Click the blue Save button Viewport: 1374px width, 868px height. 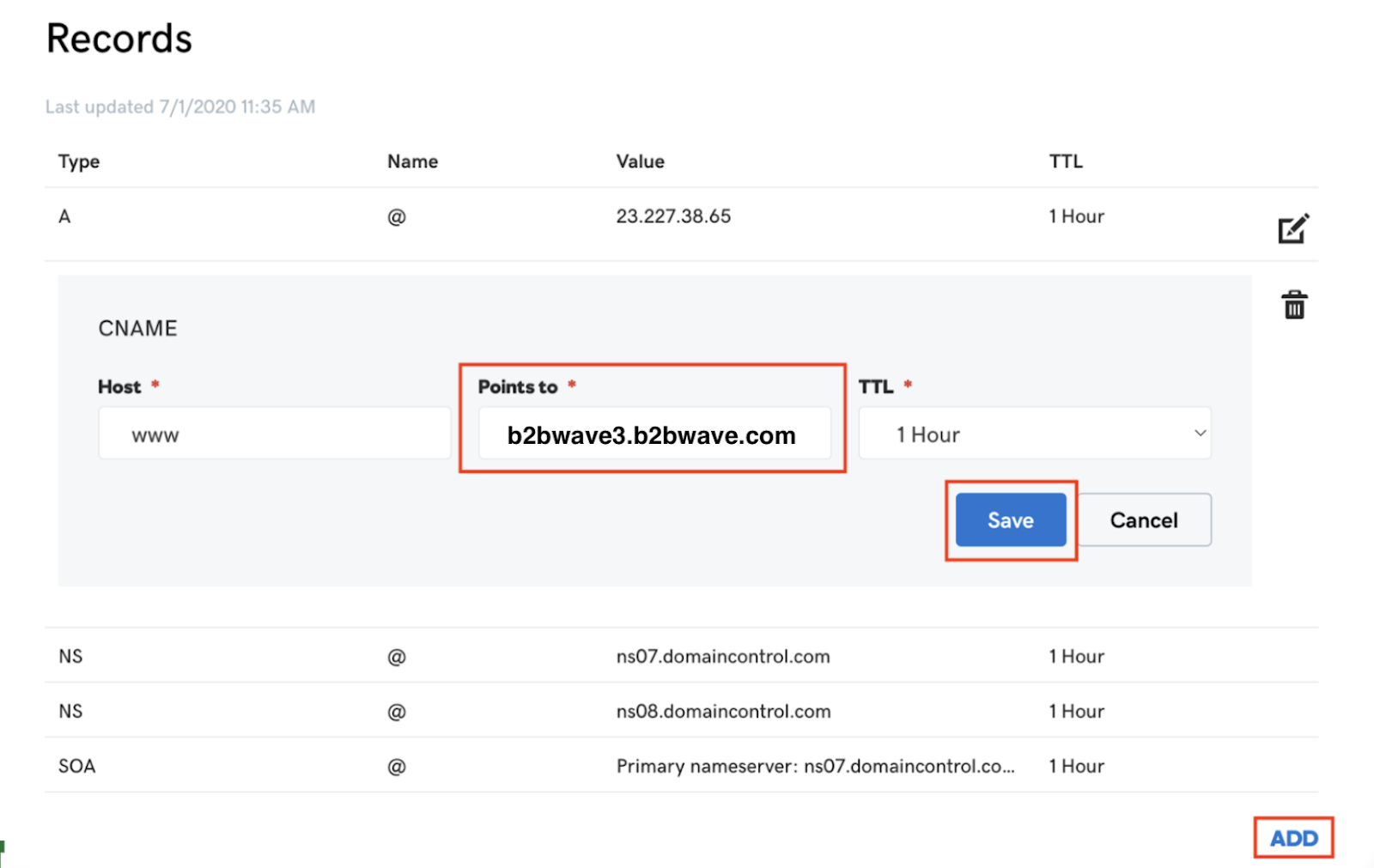click(x=1011, y=519)
